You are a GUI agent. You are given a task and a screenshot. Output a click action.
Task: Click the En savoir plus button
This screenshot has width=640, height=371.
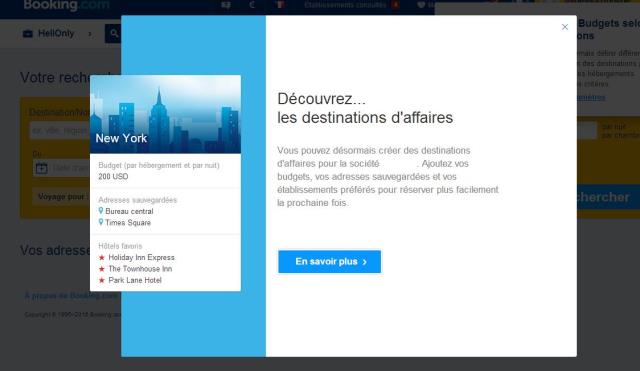[329, 262]
